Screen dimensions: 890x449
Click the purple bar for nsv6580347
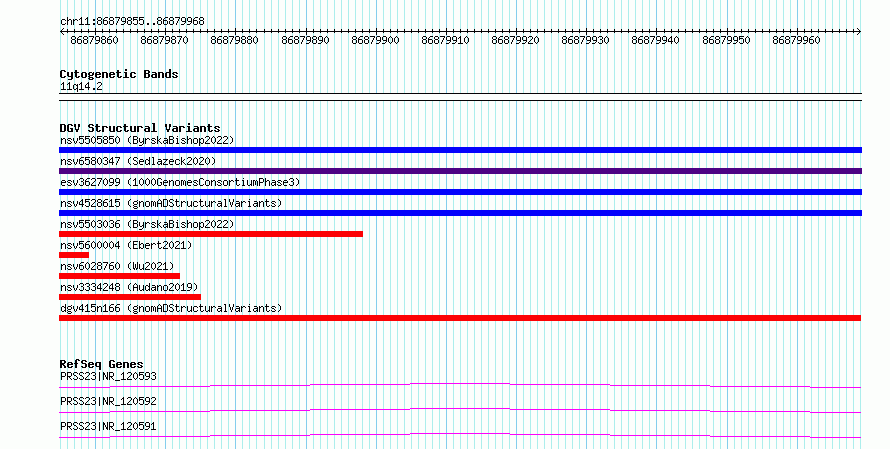460,171
